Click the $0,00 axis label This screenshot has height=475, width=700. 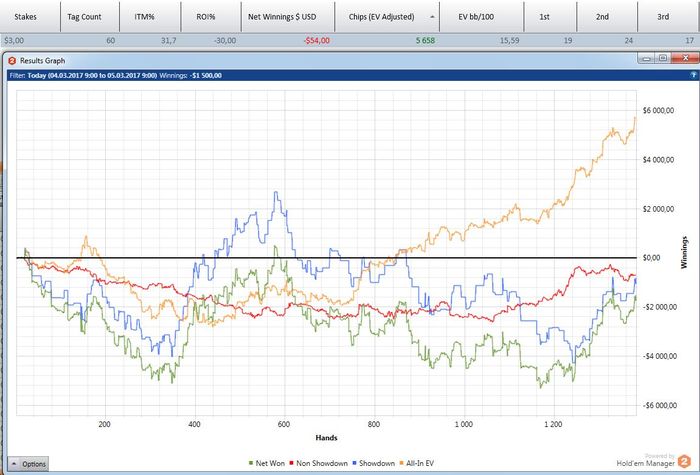(650, 258)
